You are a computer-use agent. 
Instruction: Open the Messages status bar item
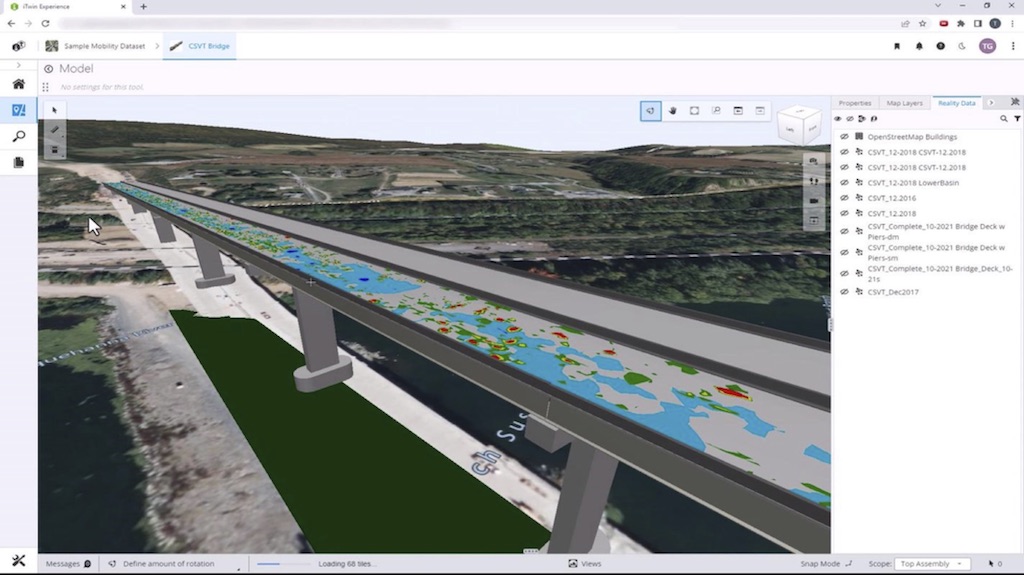[68, 564]
